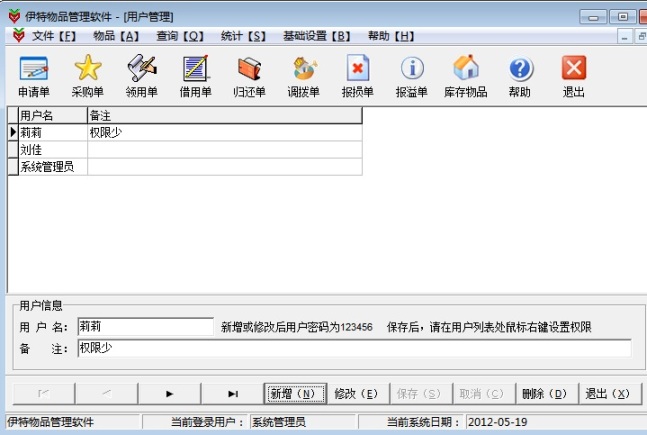The width and height of the screenshot is (647, 435).
Task: Click the red 退出 exit toolbar icon
Action: 574,76
